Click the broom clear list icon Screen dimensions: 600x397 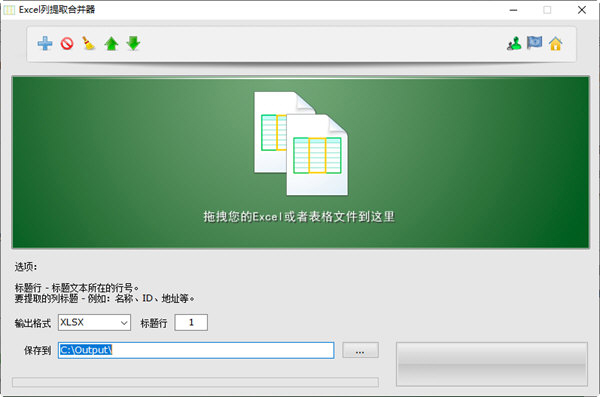[x=89, y=43]
